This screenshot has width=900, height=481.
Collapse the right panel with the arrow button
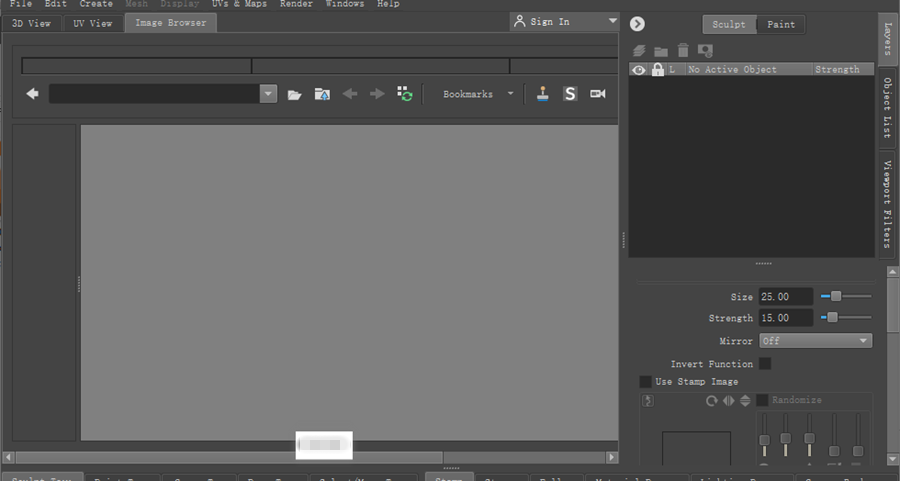[x=637, y=24]
